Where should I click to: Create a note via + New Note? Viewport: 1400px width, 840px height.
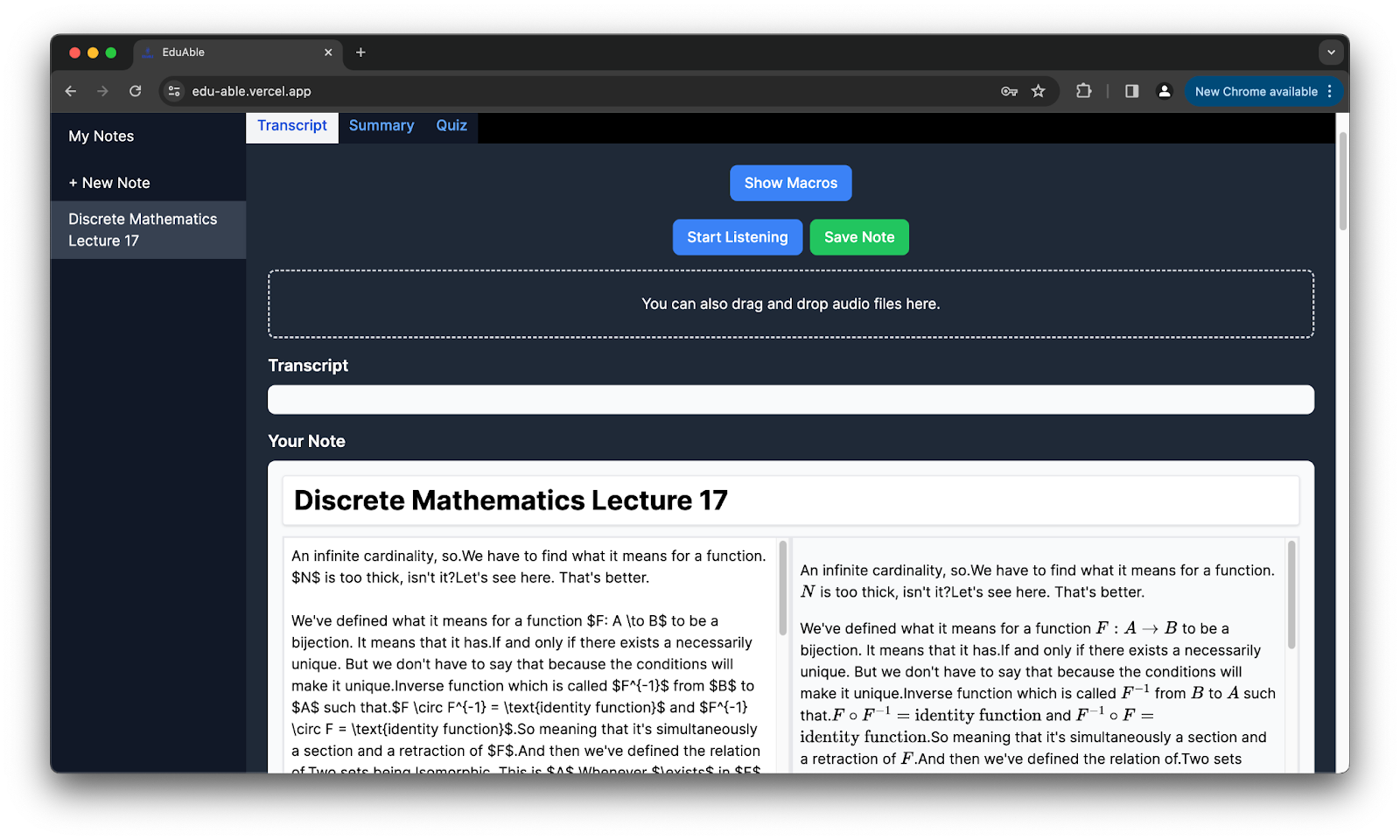click(109, 183)
